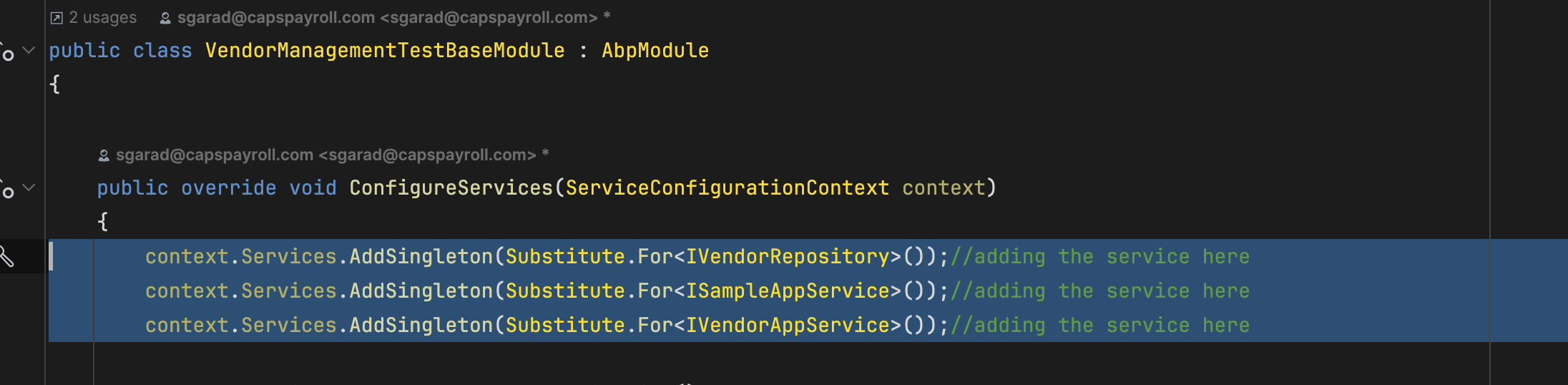Screen dimensions: 1568x385
Task: Click the person icon above the ConfigureServices method
Action: 104,155
